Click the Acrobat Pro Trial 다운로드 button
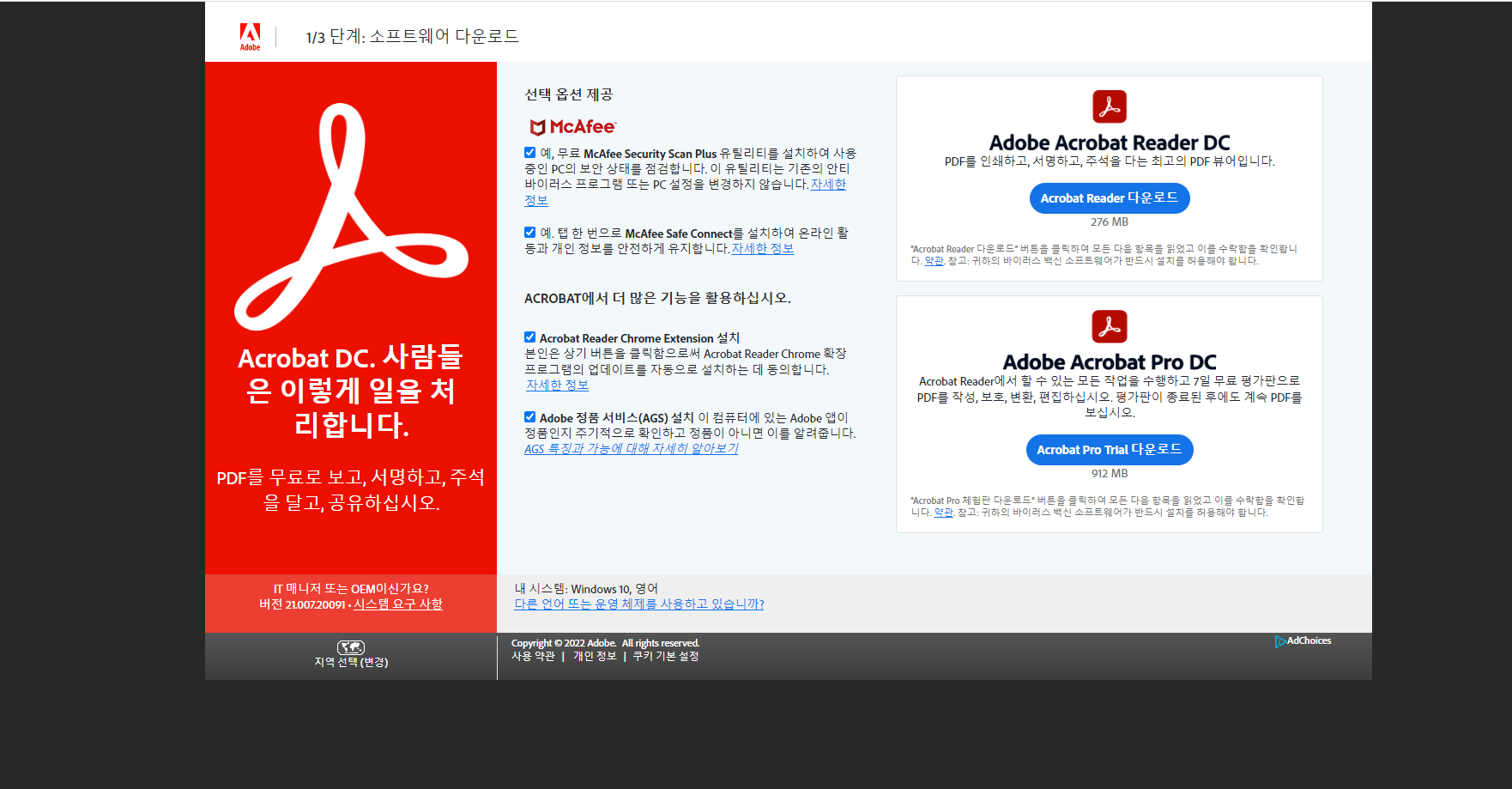The image size is (1512, 789). point(1110,450)
